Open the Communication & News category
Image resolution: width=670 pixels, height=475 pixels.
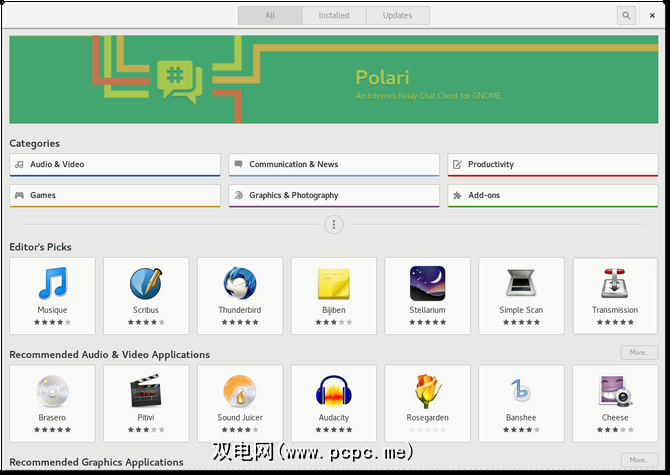[334, 165]
